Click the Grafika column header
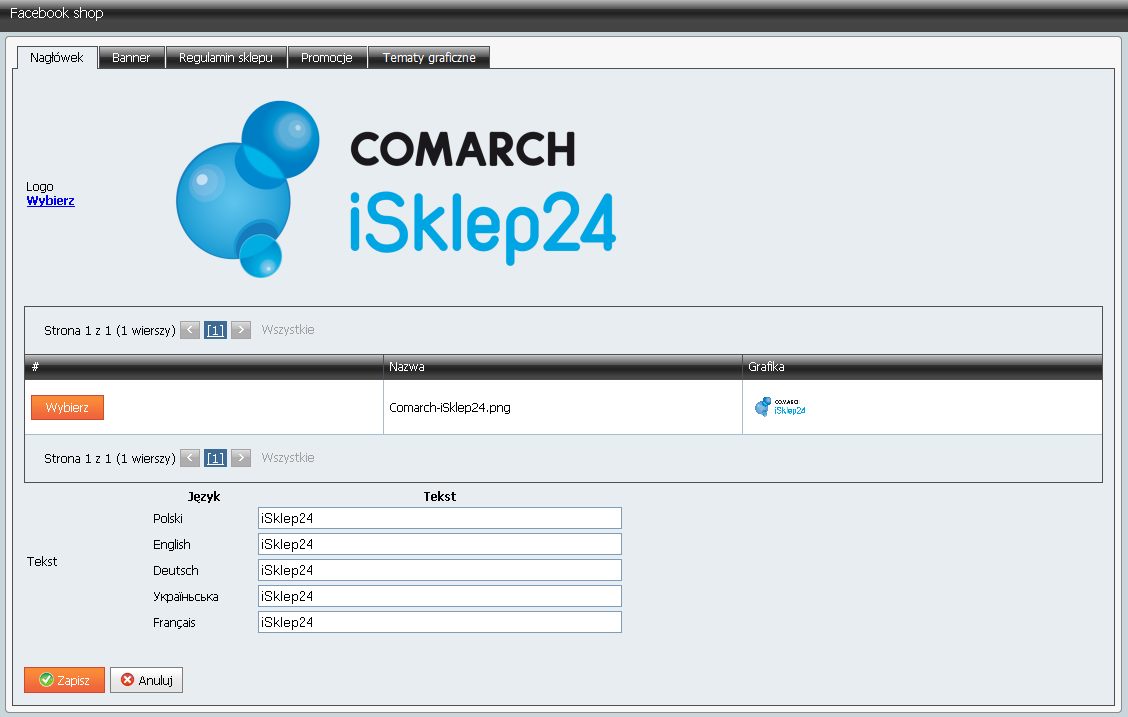1128x717 pixels. pos(922,367)
